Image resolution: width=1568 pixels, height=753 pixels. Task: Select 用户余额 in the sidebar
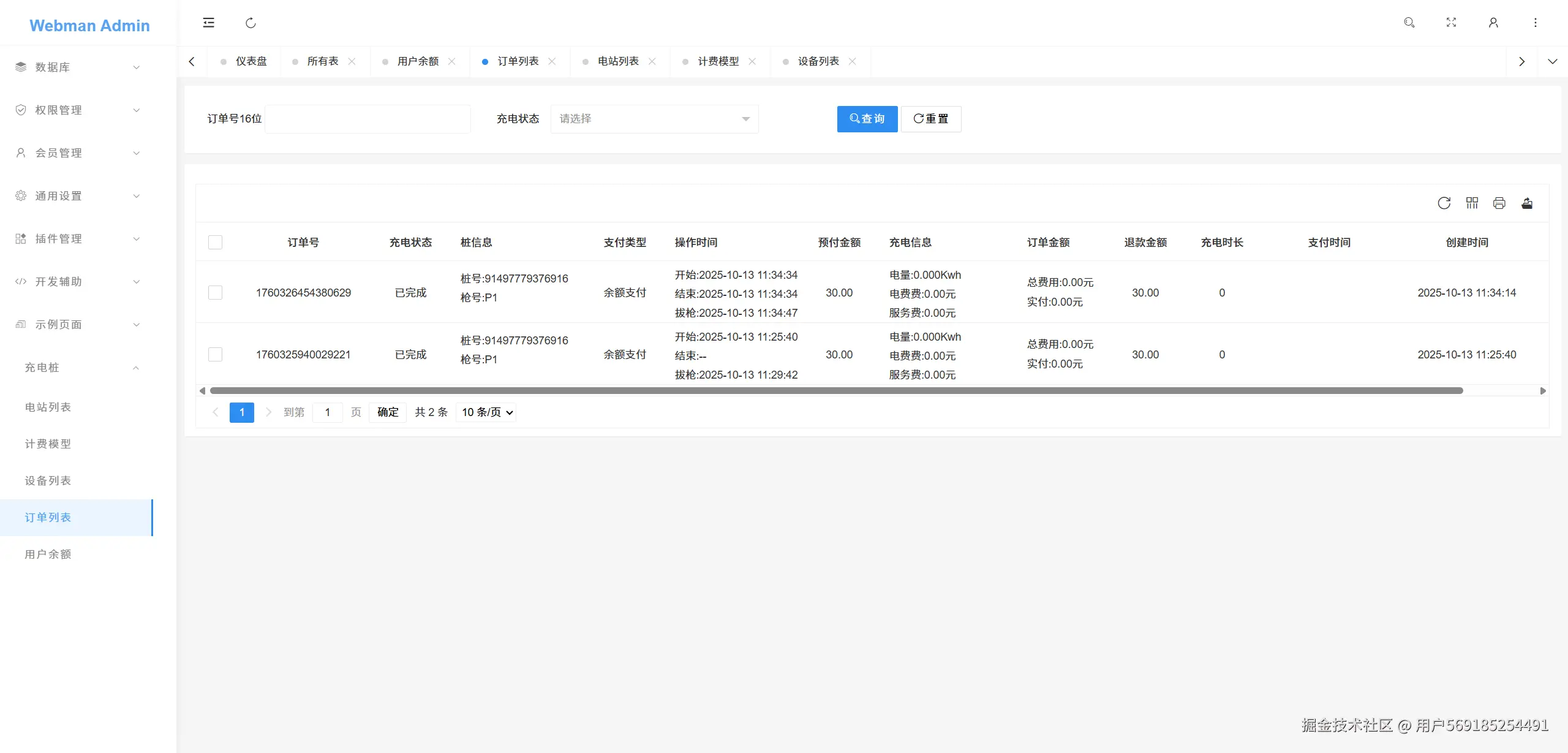click(x=48, y=553)
